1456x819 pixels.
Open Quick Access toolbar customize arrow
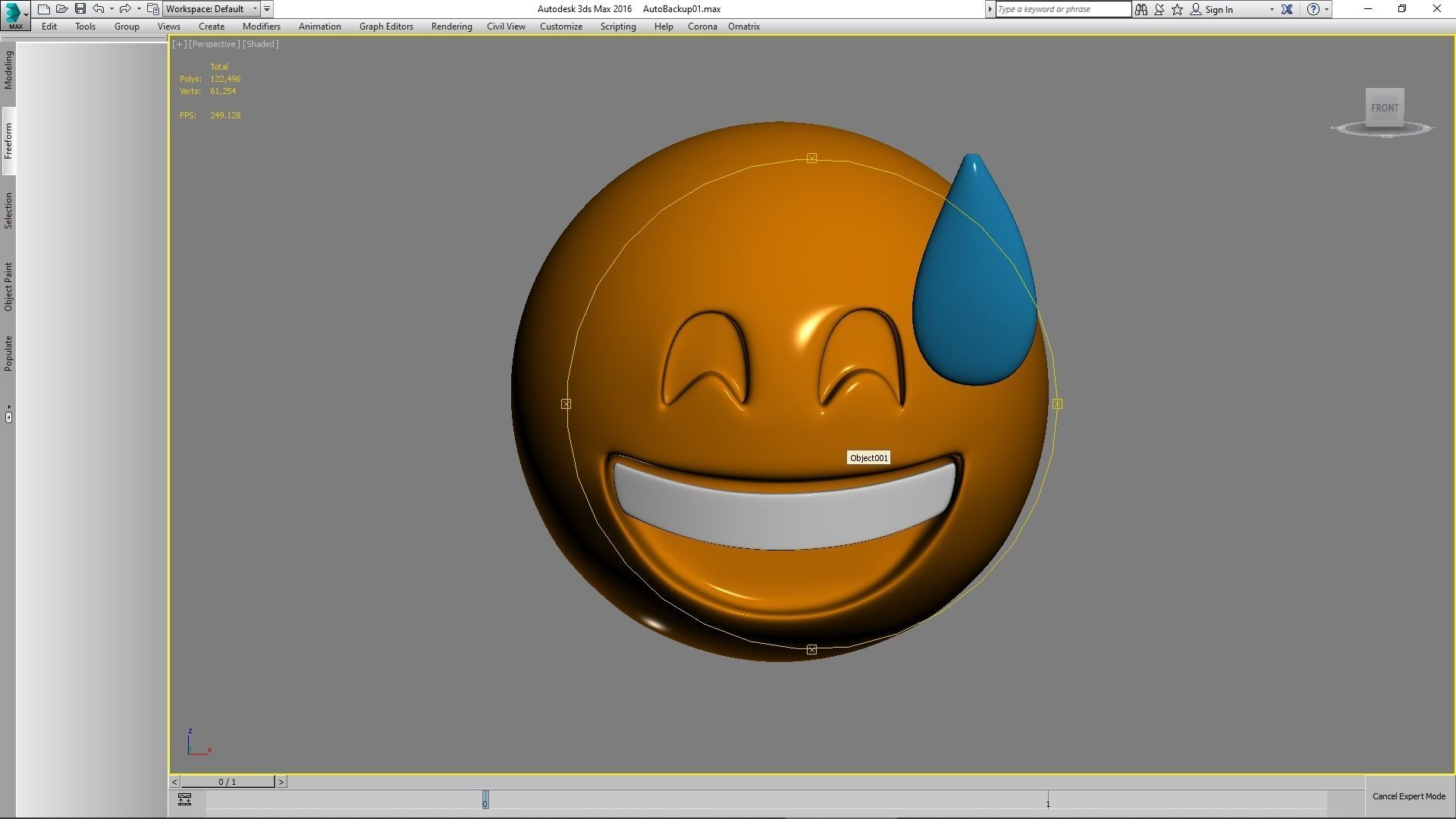pos(267,9)
